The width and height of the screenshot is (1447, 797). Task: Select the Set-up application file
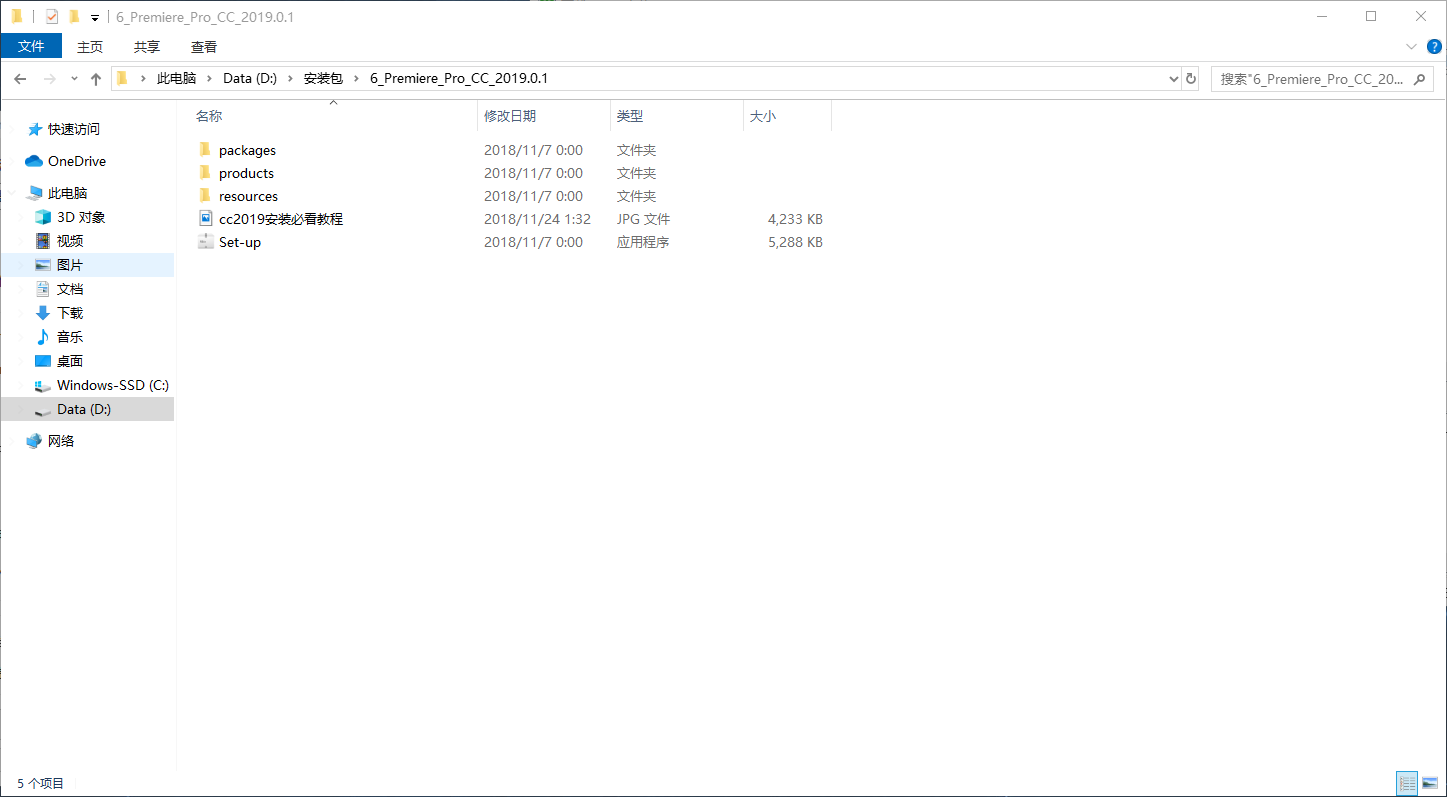[x=239, y=242]
